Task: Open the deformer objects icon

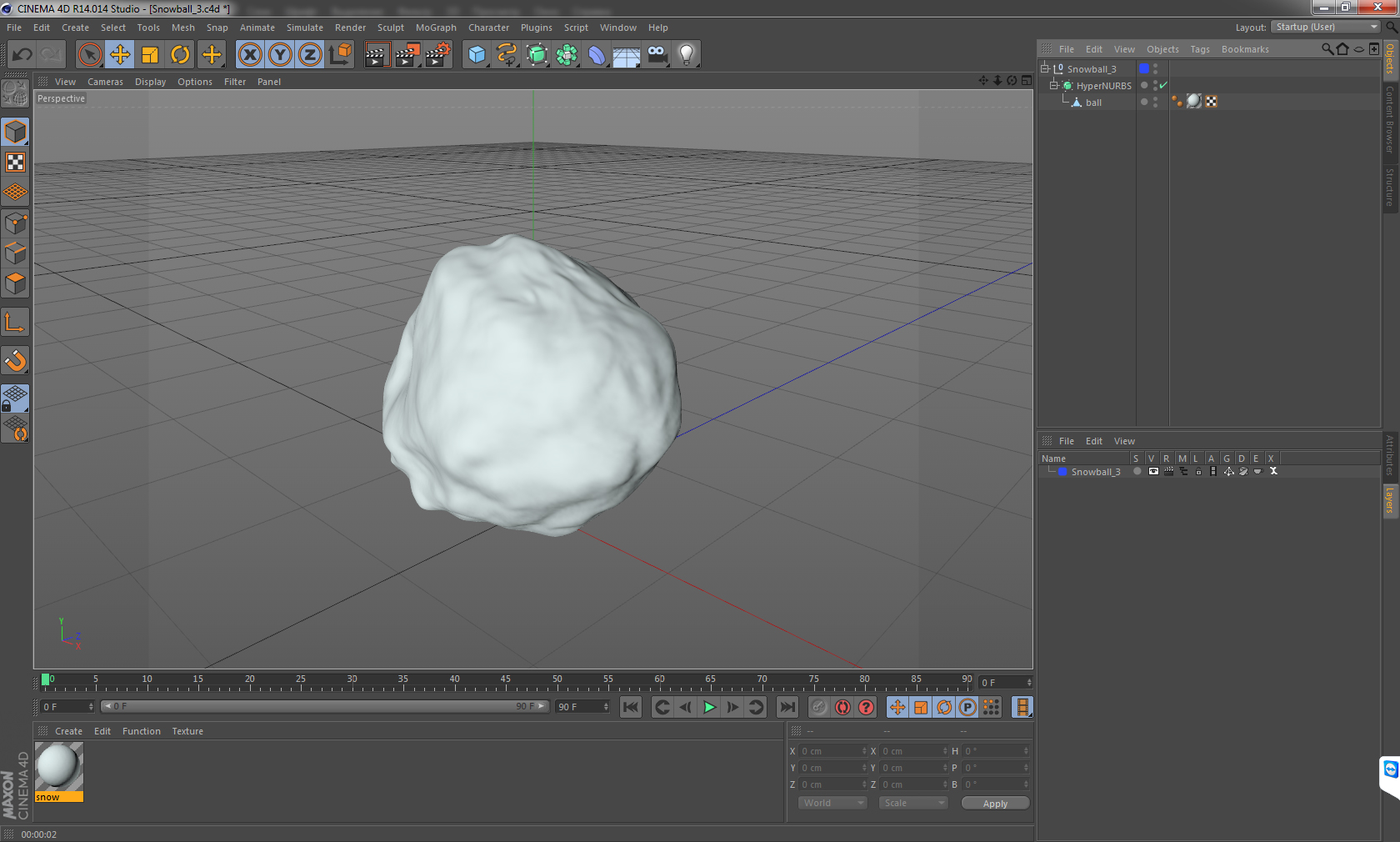Action: tap(597, 55)
